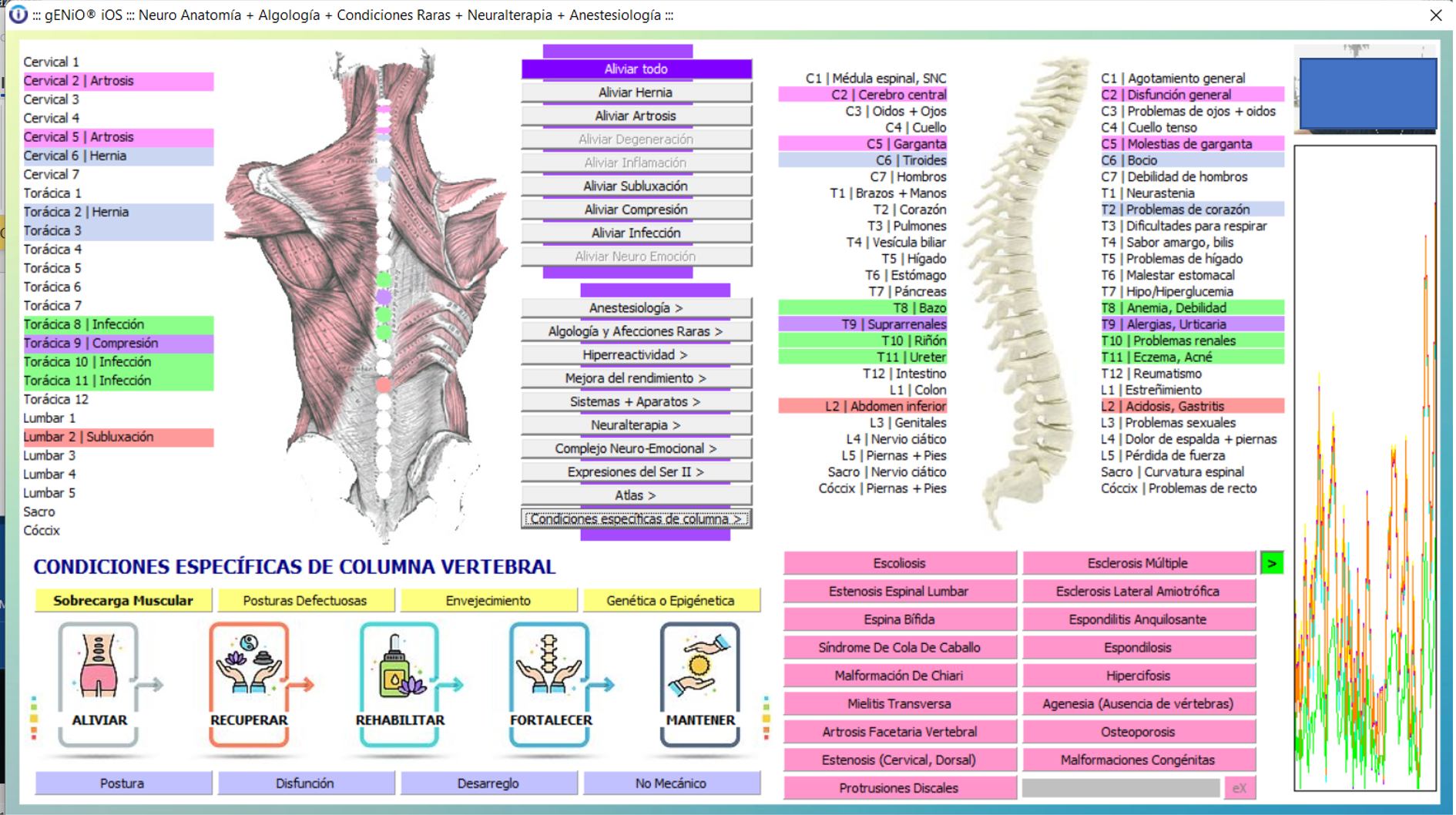This screenshot has height=815, width=1456.
Task: Click the Aliviar Compresión button
Action: (x=636, y=210)
